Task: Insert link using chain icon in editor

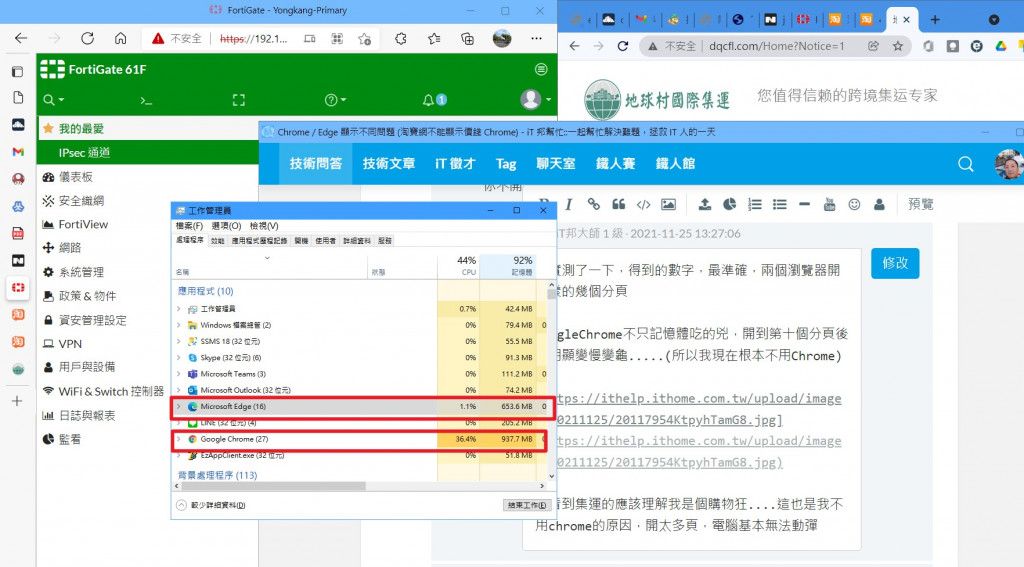Action: (593, 204)
